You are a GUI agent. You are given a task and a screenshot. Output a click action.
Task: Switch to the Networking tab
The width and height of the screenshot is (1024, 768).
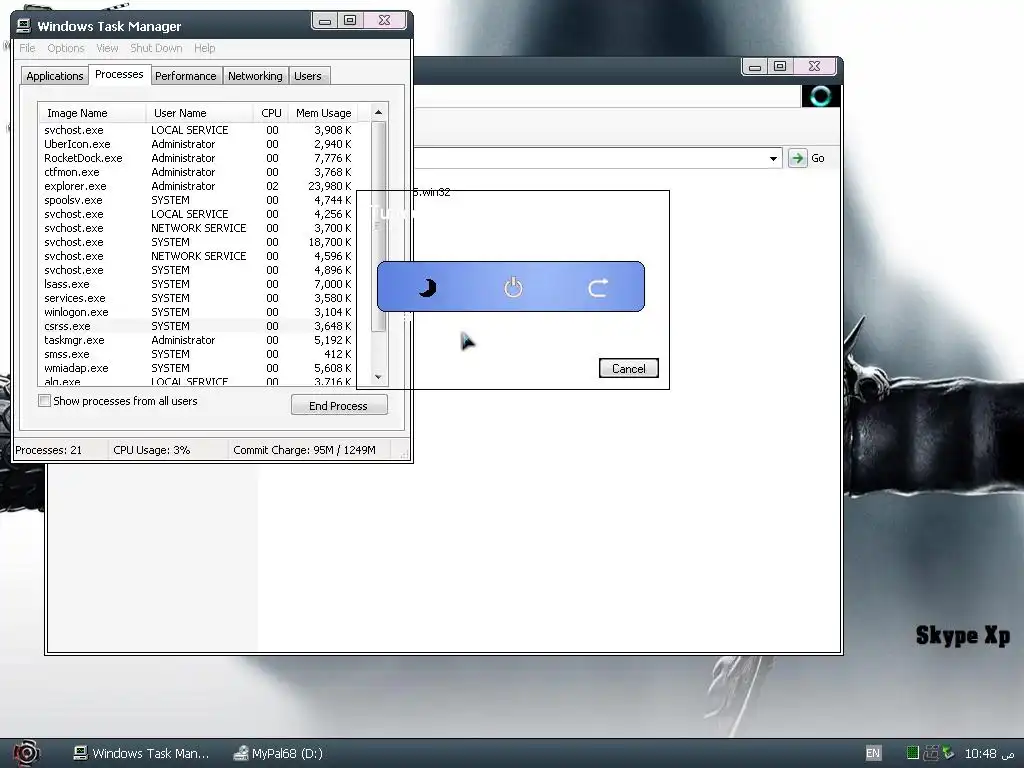255,76
